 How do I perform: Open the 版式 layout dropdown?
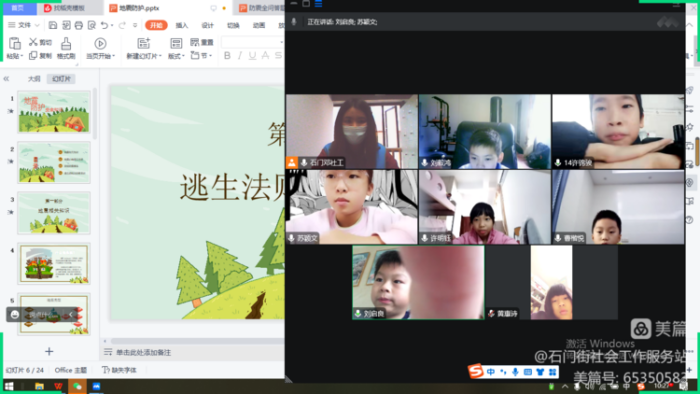(176, 56)
